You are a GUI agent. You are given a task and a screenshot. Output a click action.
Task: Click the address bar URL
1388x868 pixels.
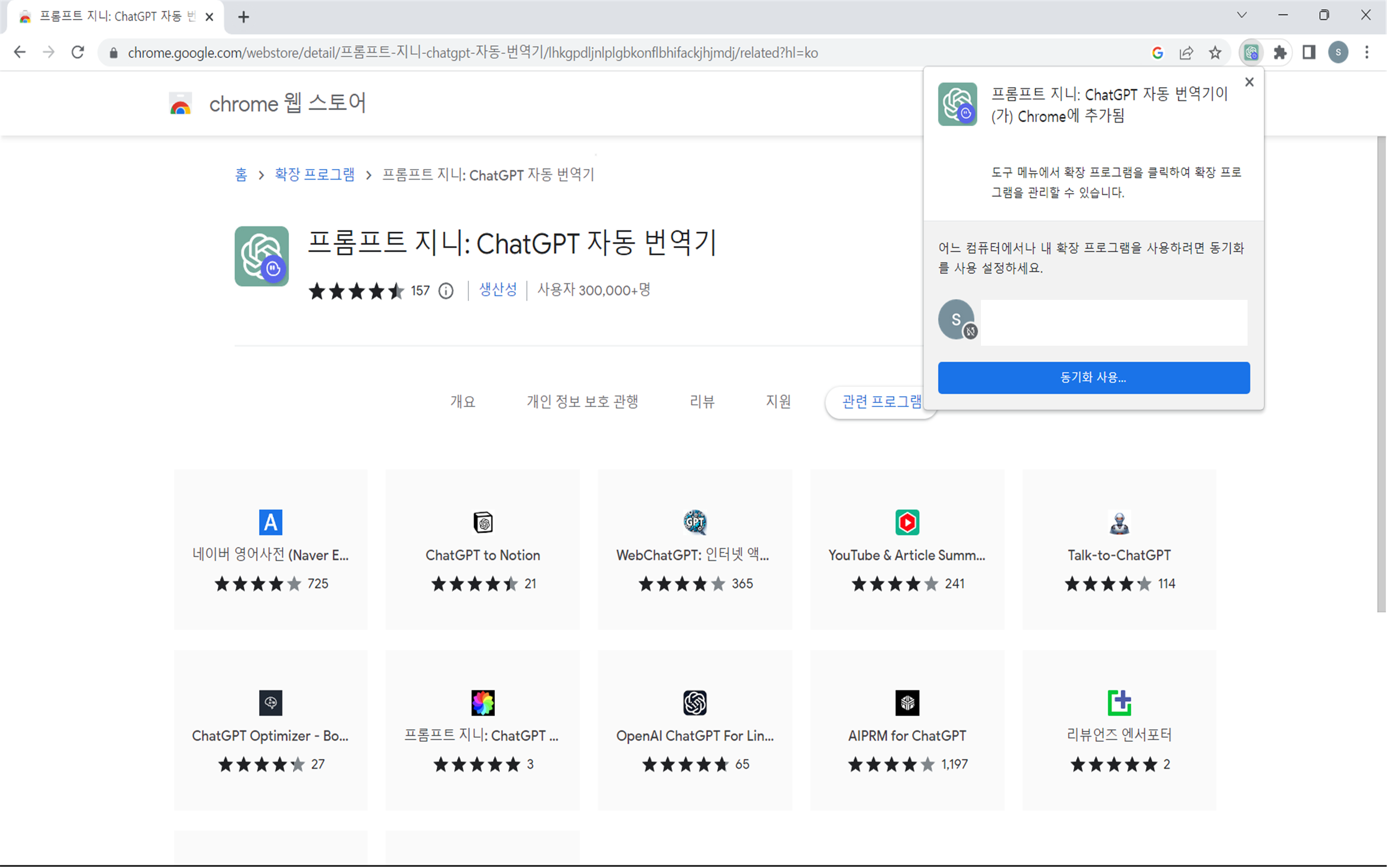tap(472, 53)
